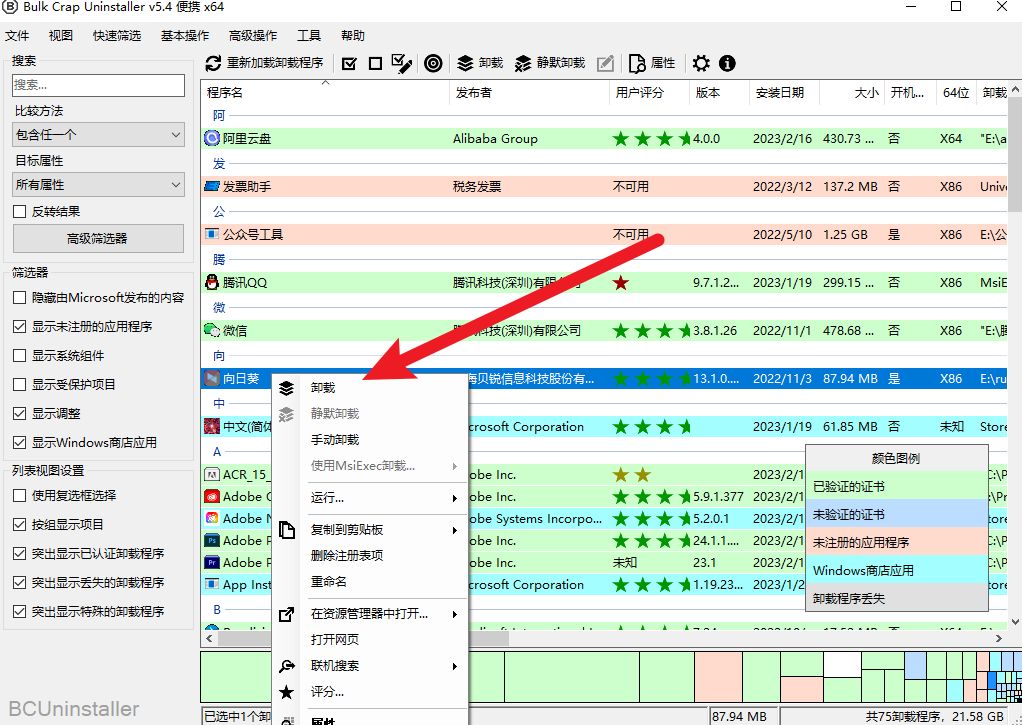
Task: Click the search icon beside 联机搜索
Action: click(286, 666)
